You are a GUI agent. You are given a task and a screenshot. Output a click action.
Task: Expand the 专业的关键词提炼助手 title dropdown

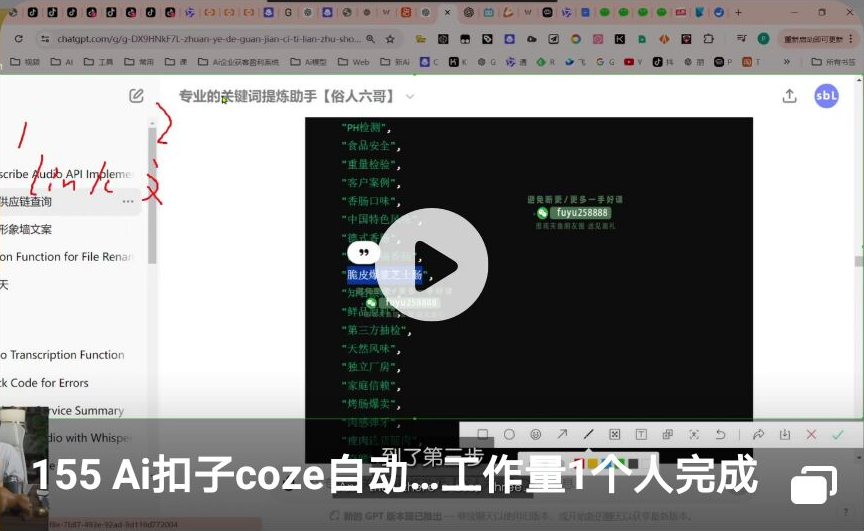[410, 97]
